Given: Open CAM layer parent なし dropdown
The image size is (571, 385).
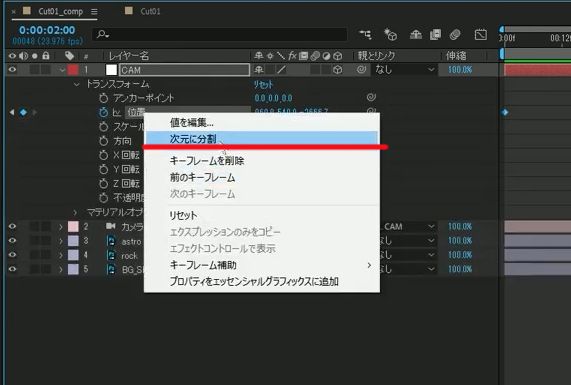Looking at the screenshot, I should (404, 70).
